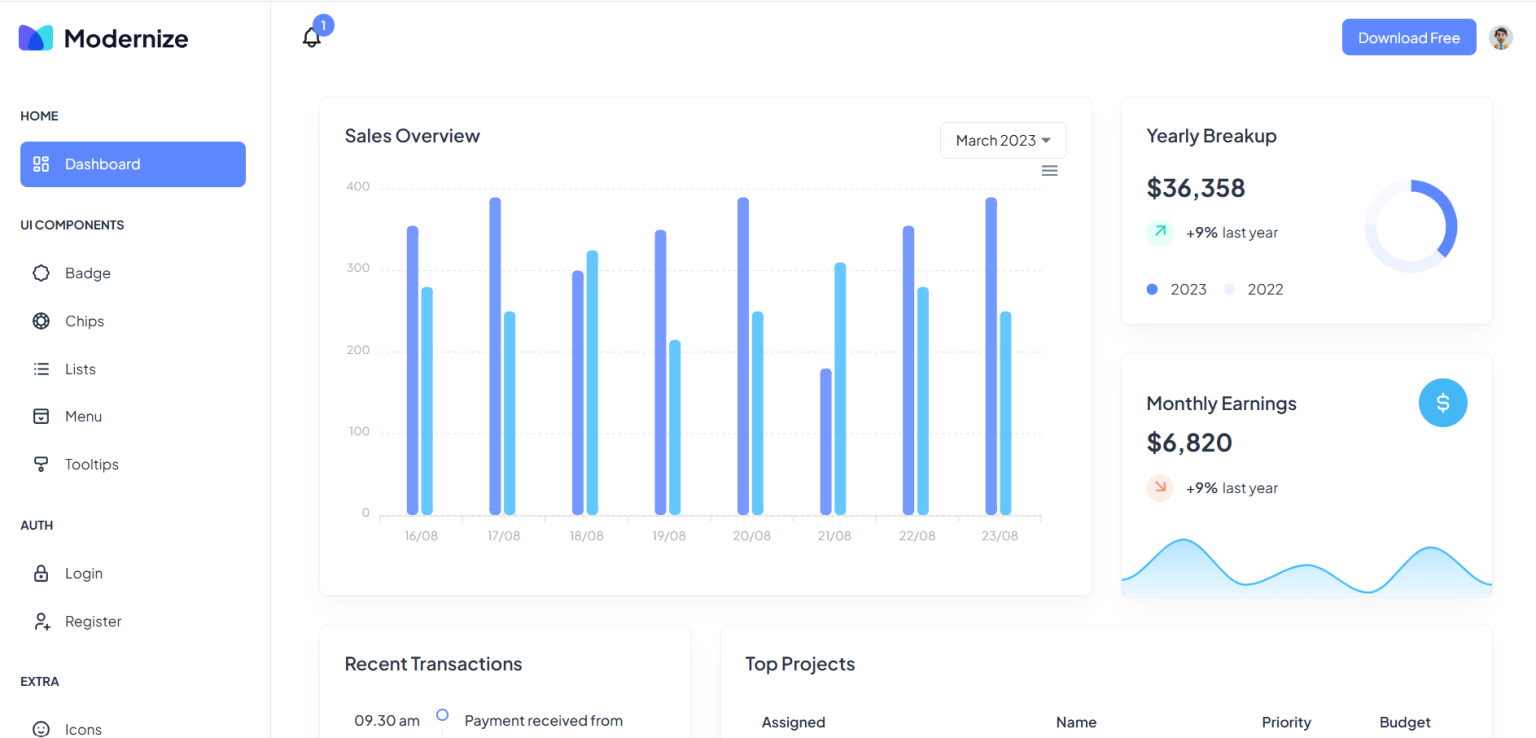Click the Menu item icon in sidebar
Viewport: 1536px width, 738px height.
click(41, 416)
